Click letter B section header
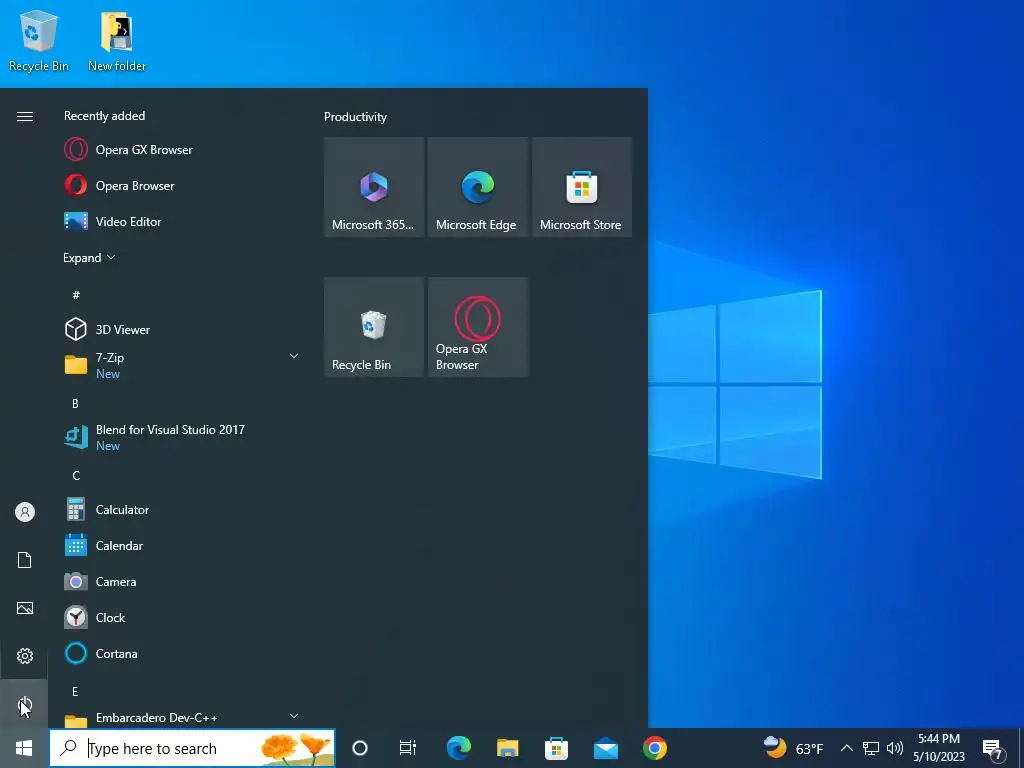 (x=76, y=404)
